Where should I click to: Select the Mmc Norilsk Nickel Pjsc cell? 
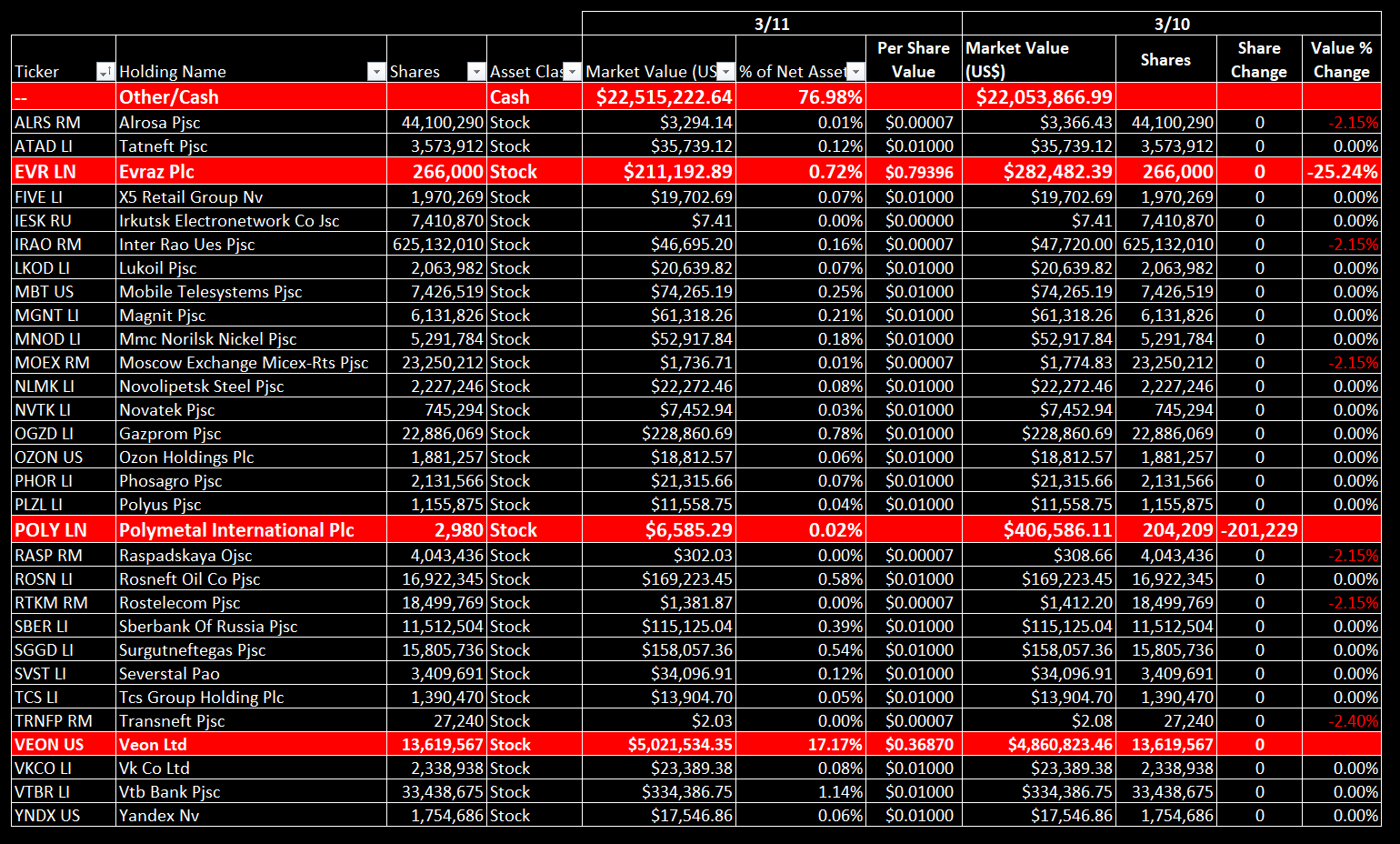252,339
